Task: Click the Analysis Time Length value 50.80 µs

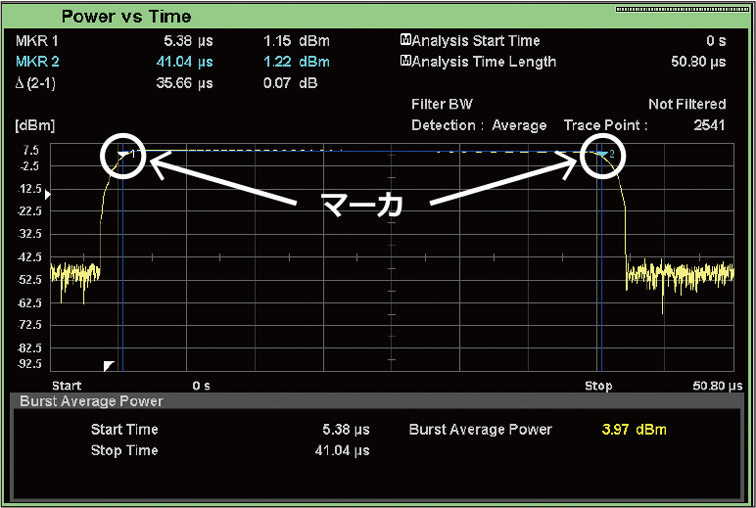Action: coord(699,62)
